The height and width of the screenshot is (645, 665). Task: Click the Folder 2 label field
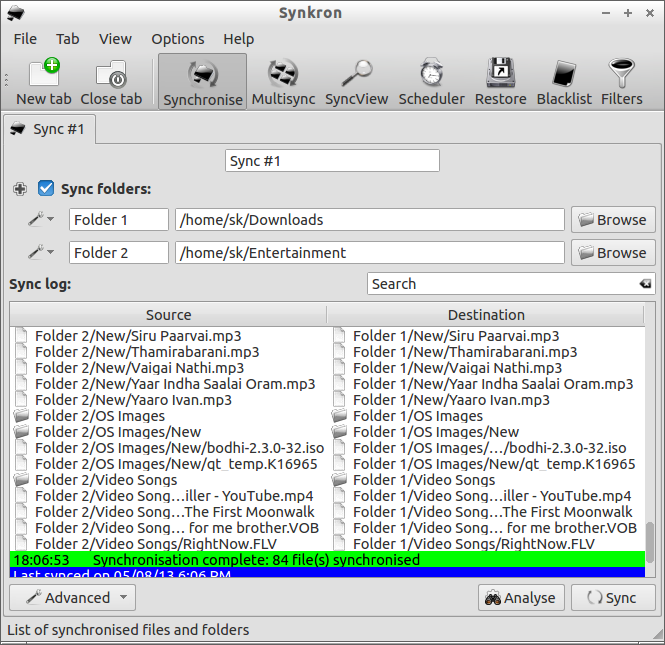pos(119,253)
